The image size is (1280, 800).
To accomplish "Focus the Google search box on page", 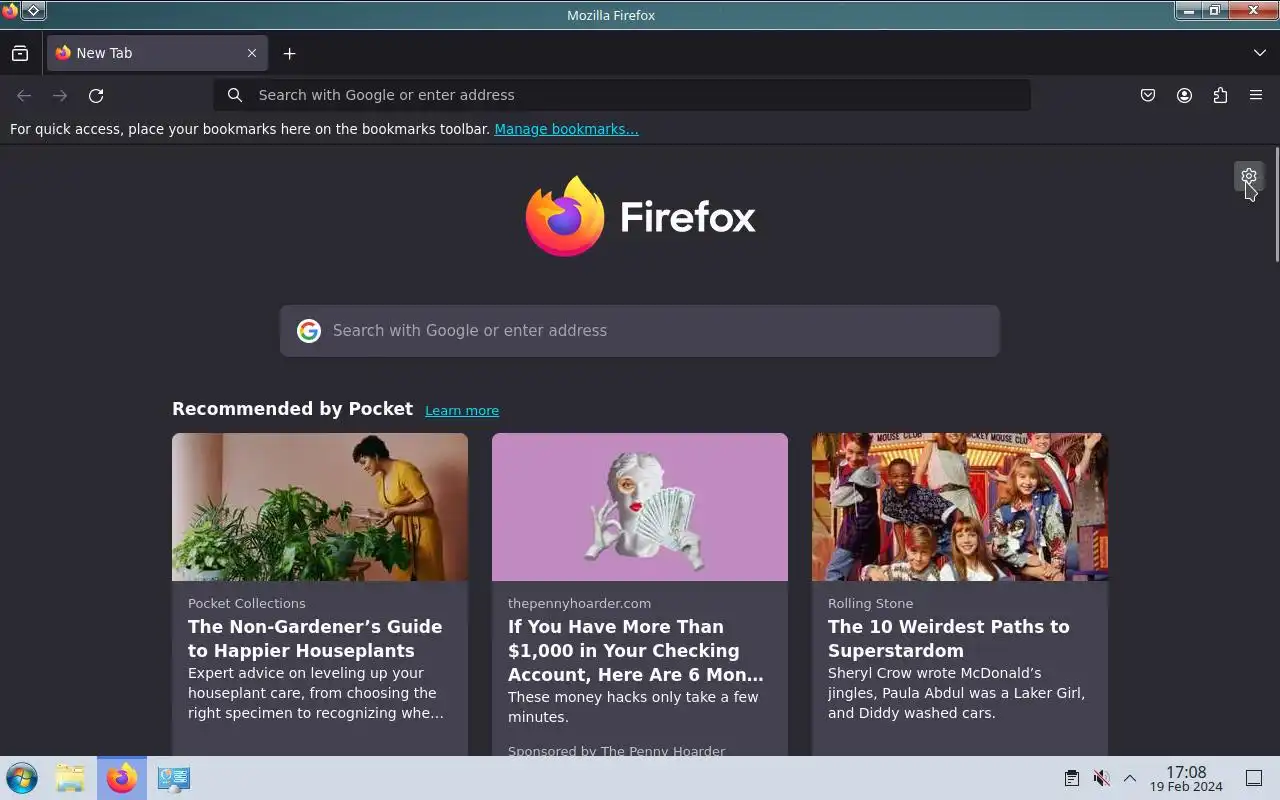I will (x=640, y=331).
